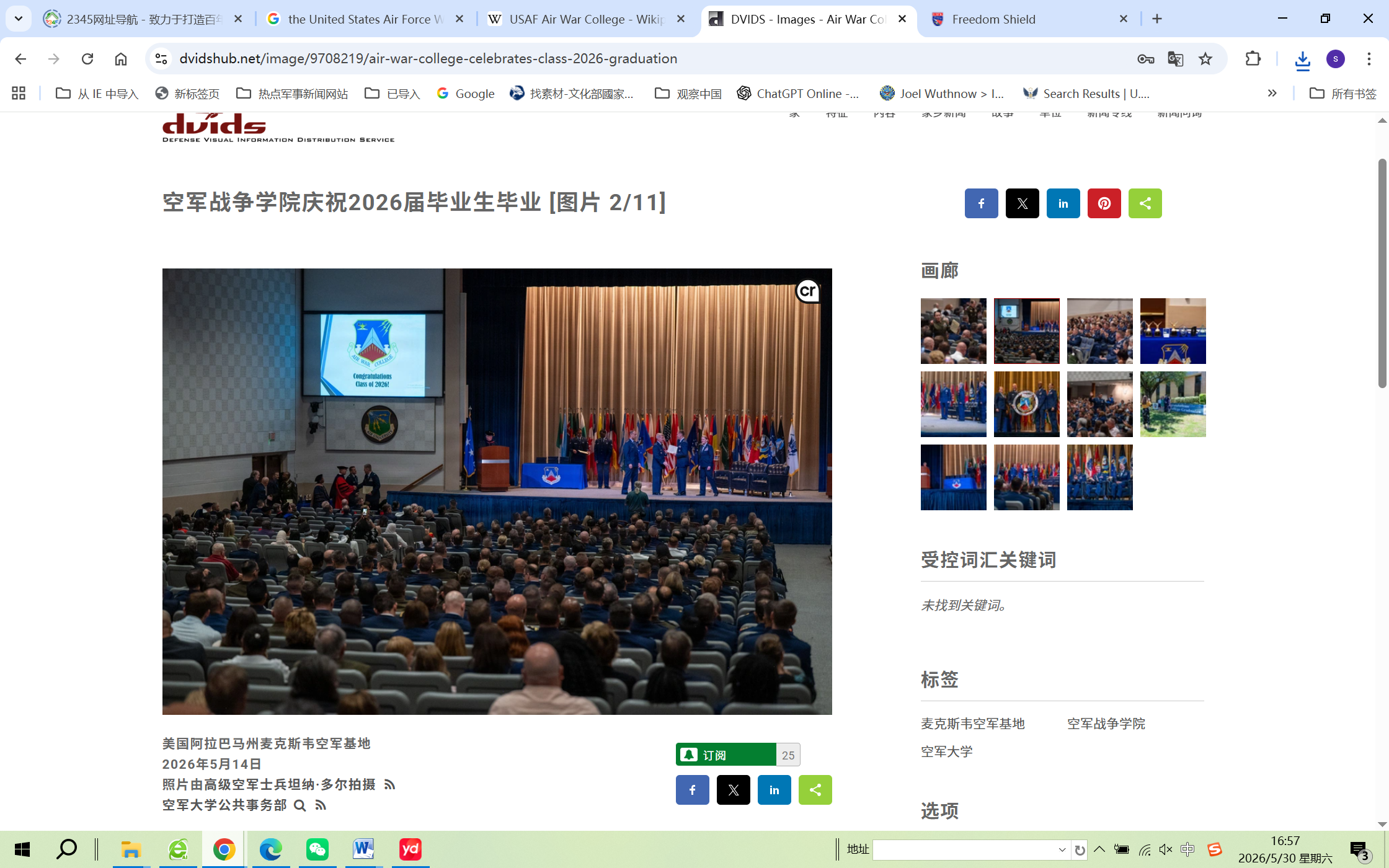This screenshot has height=868, width=1389.
Task: Click page vertical scrollbar thumb
Action: pyautogui.click(x=1382, y=273)
